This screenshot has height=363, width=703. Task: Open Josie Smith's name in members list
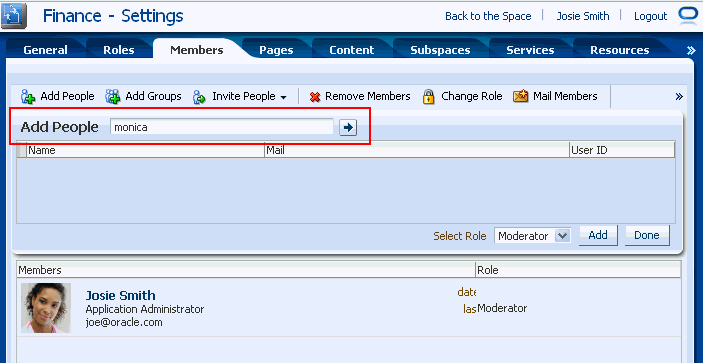click(120, 295)
